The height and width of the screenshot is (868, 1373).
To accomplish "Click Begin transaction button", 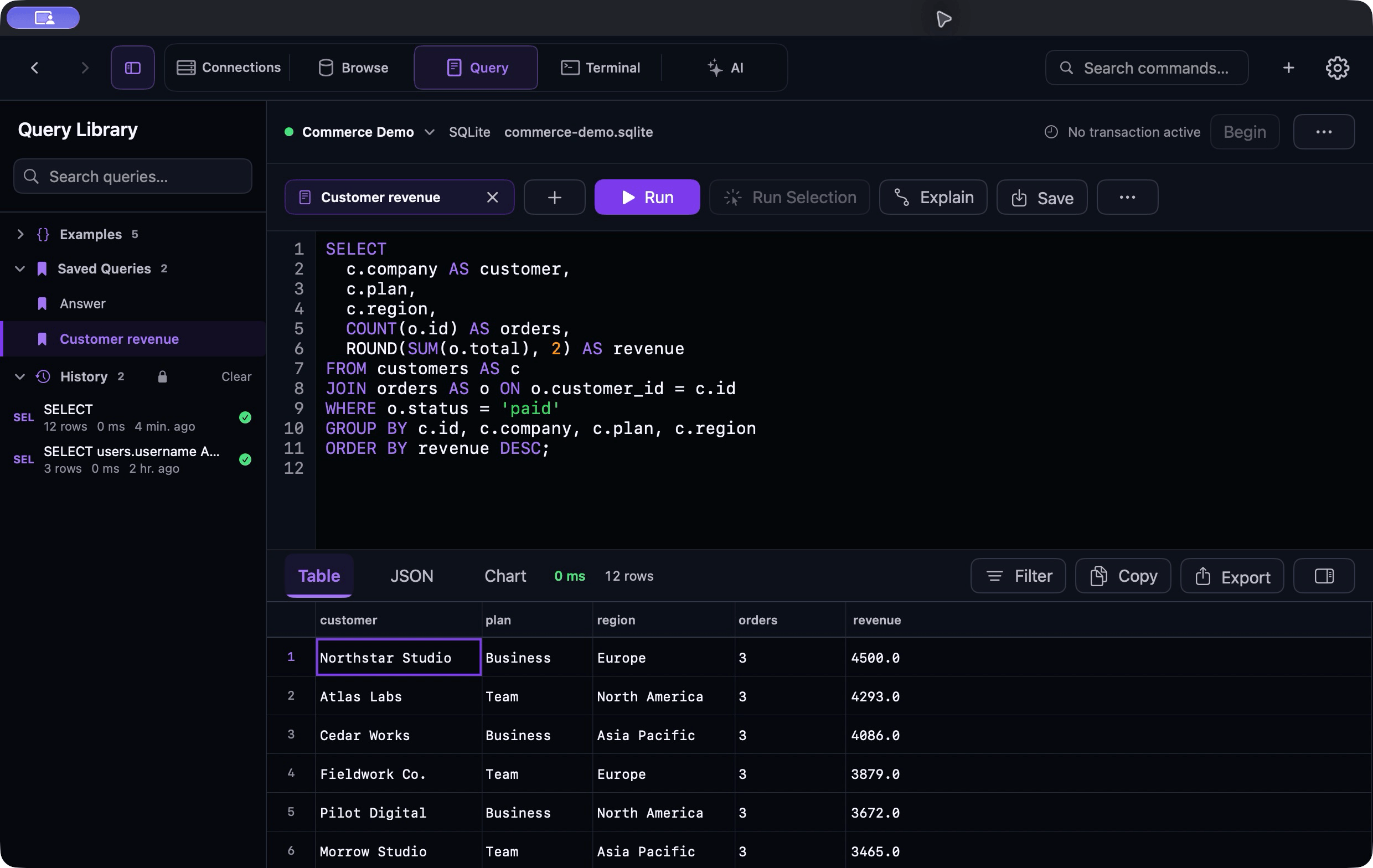I will [1245, 132].
